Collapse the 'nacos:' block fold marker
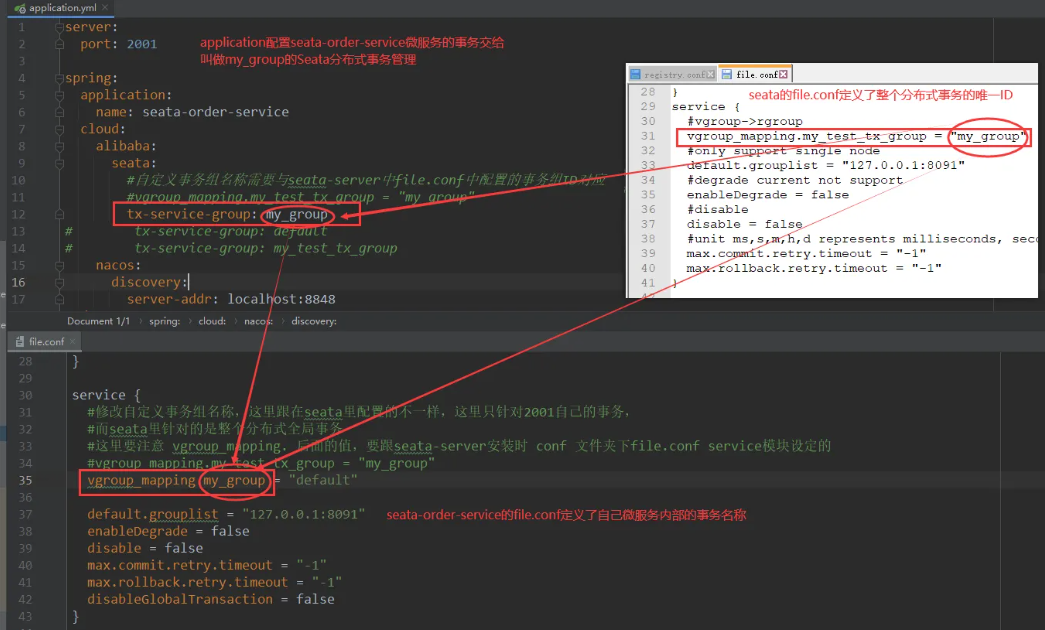The width and height of the screenshot is (1045, 630). pyautogui.click(x=59, y=265)
